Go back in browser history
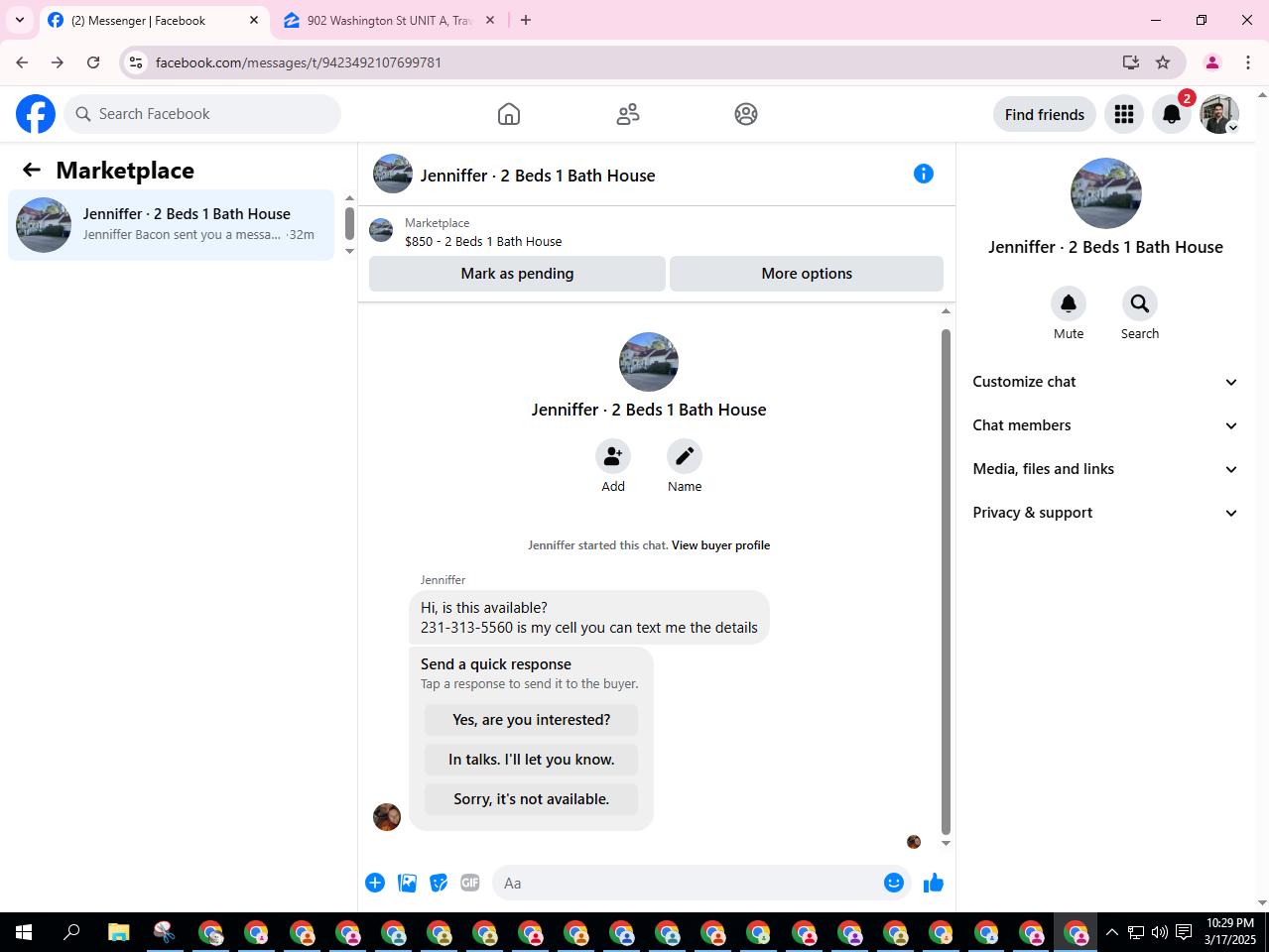 point(22,62)
